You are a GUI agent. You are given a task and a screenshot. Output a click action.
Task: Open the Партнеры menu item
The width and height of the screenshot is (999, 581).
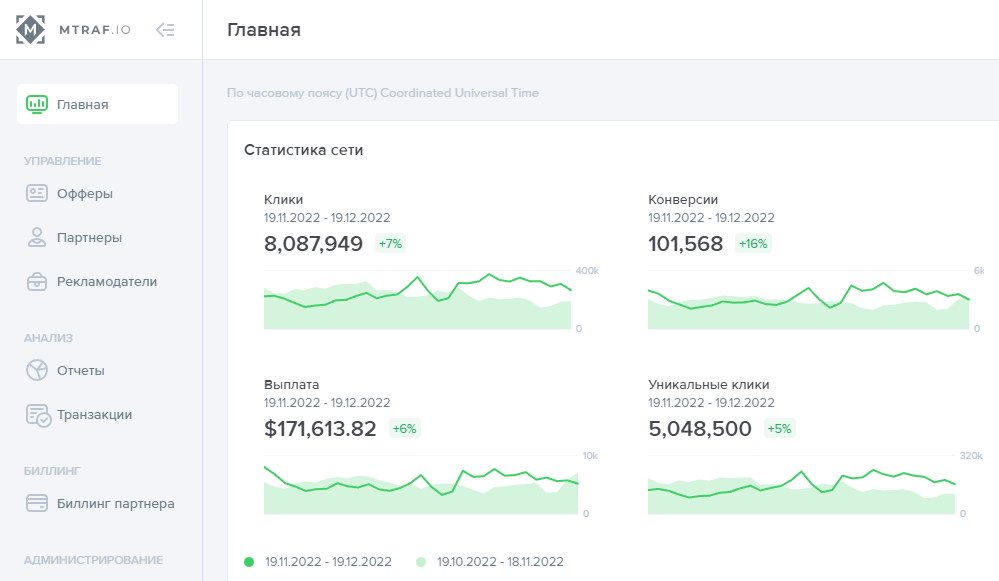(x=90, y=238)
